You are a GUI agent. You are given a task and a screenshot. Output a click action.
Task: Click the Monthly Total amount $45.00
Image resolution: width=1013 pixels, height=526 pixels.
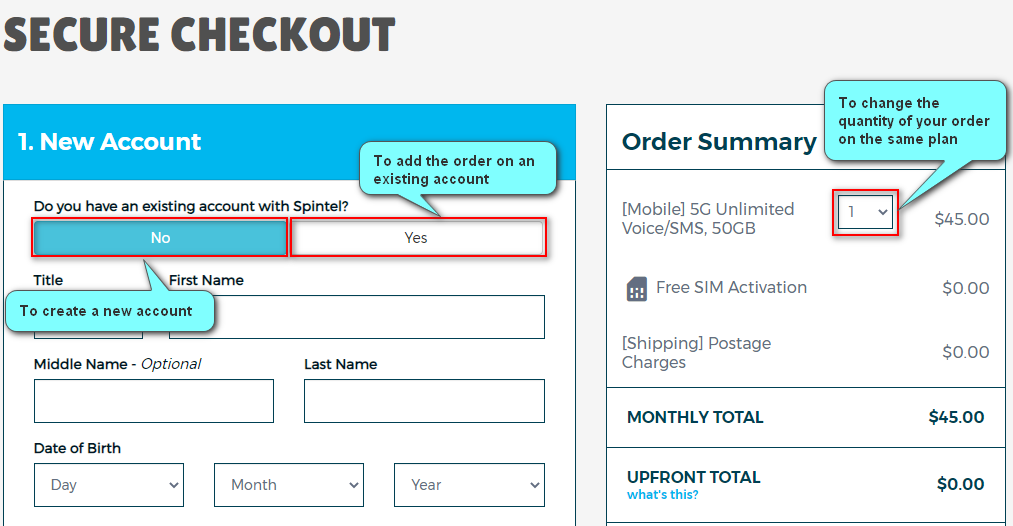[956, 418]
